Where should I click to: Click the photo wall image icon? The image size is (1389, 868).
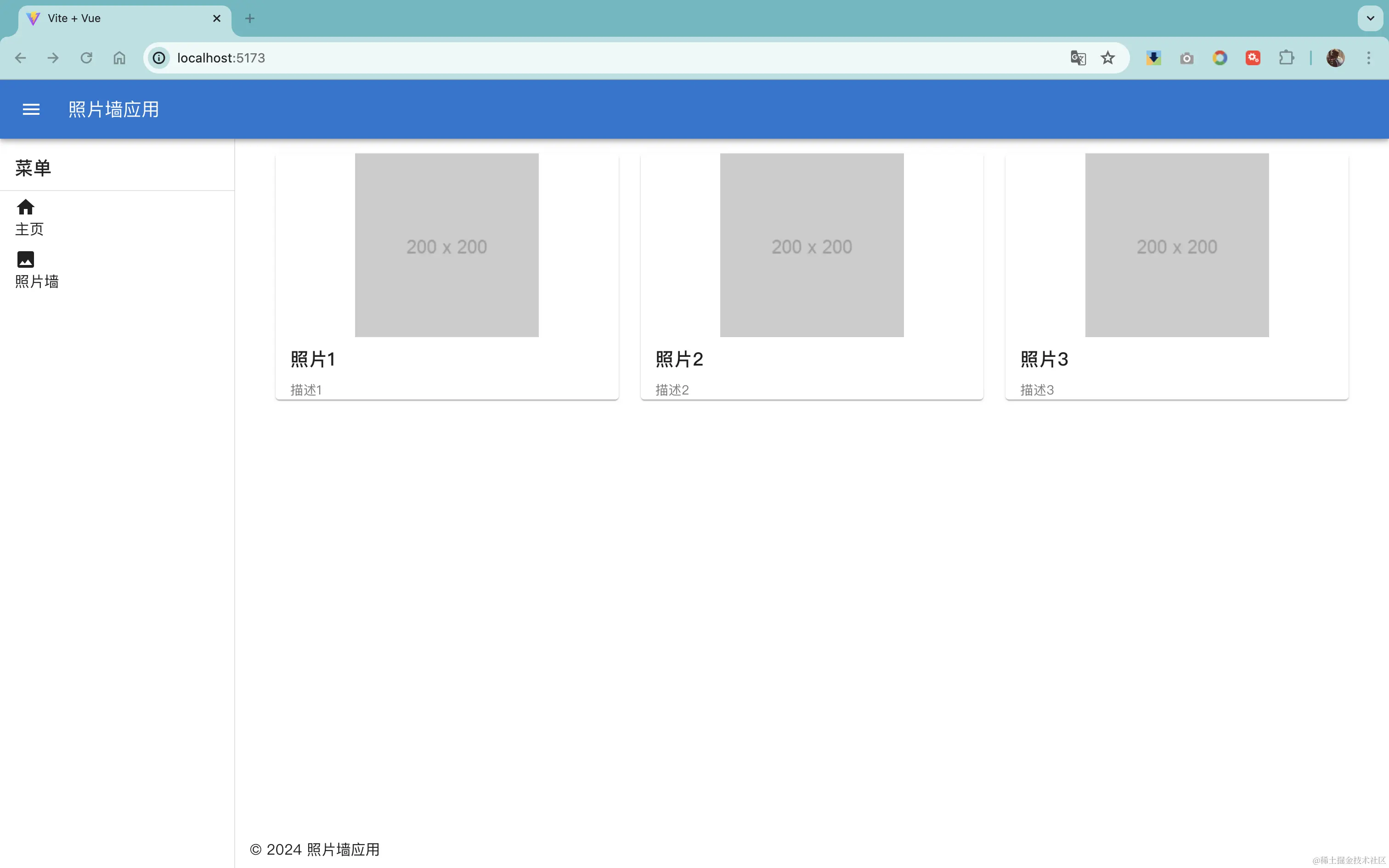(x=25, y=259)
